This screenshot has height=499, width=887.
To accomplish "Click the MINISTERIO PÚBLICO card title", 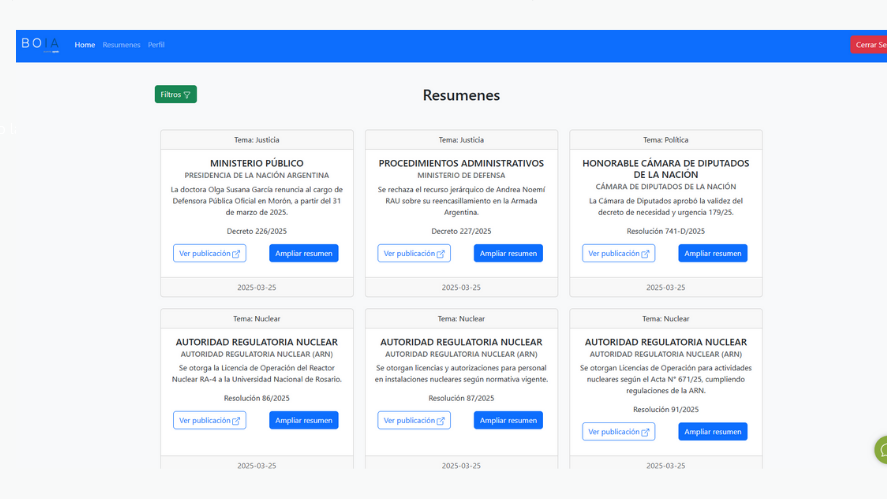I will [x=257, y=163].
